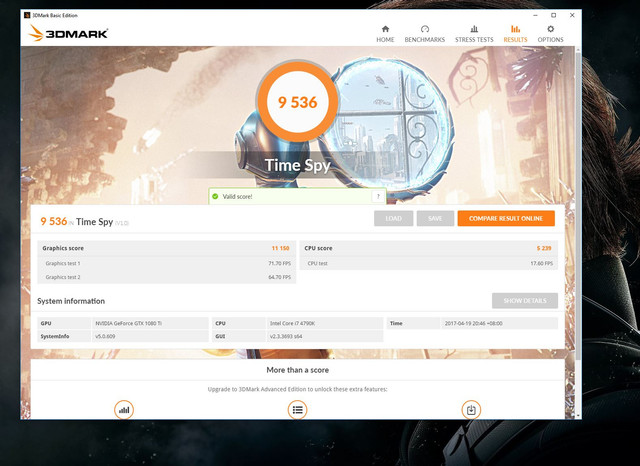
Task: Click the CPU test row
Action: coord(429,263)
